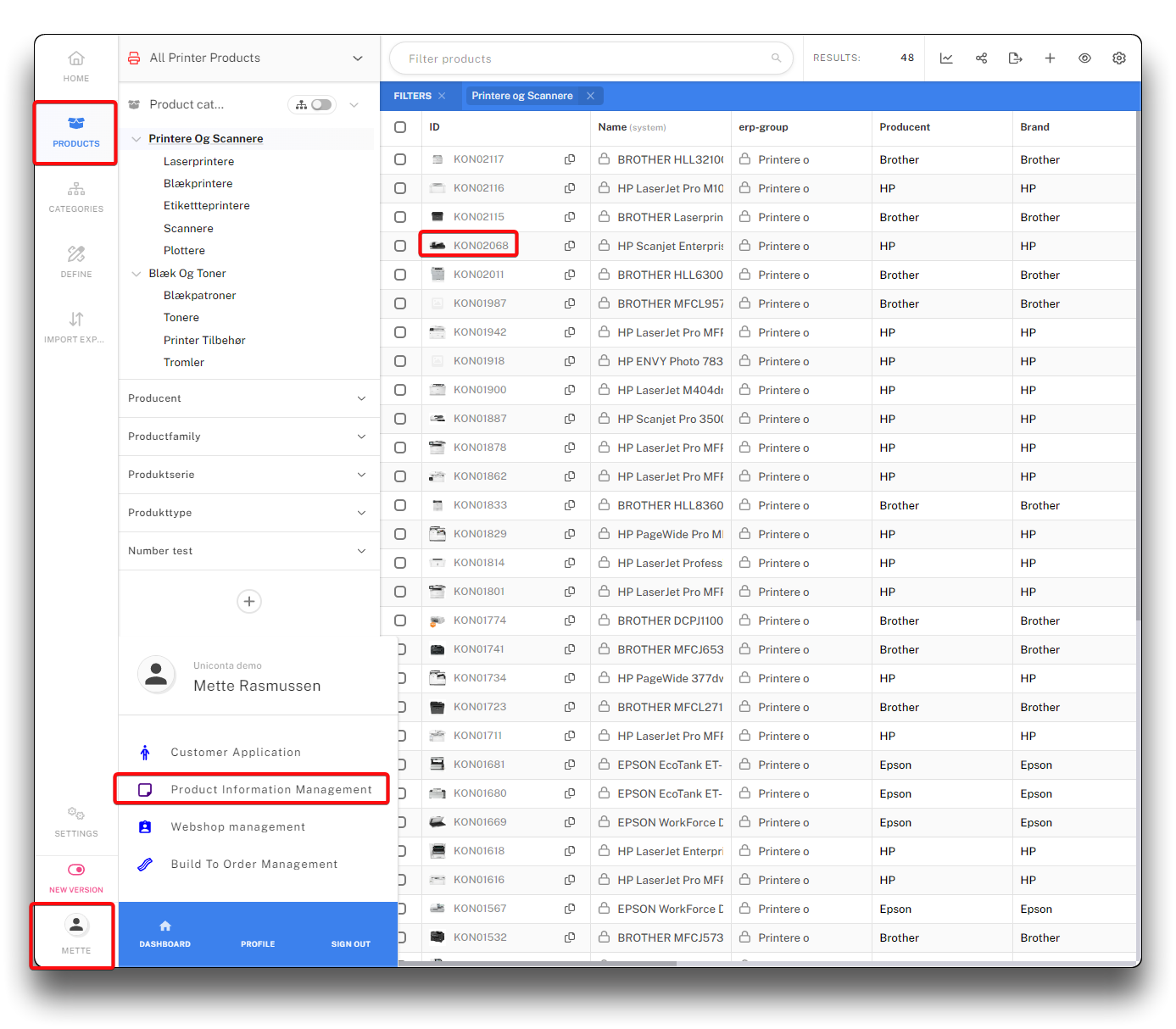1176x1029 pixels.
Task: Select Webshop management from the user menu
Action: coord(237,827)
